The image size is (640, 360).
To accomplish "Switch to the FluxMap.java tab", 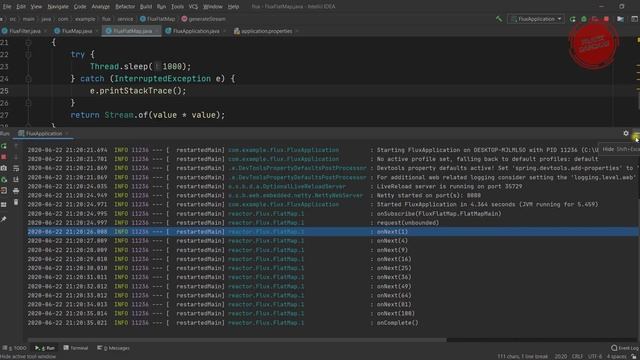I will [76, 31].
